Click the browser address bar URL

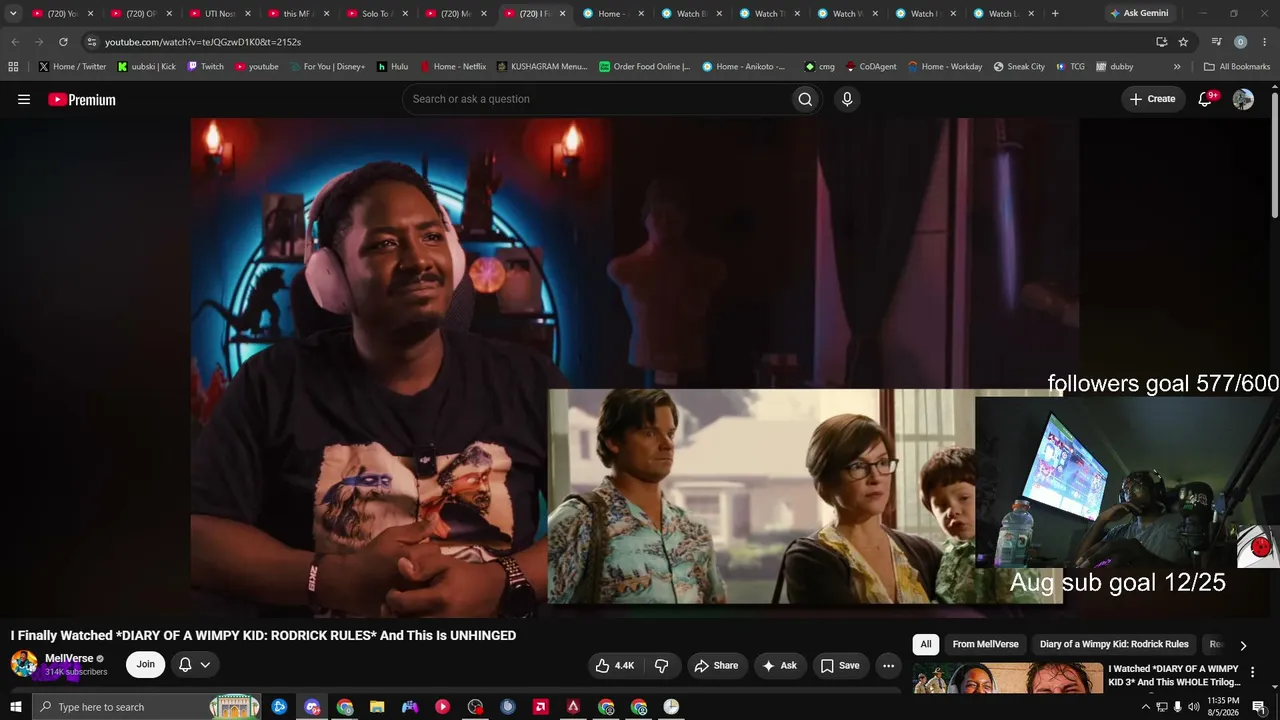(203, 42)
